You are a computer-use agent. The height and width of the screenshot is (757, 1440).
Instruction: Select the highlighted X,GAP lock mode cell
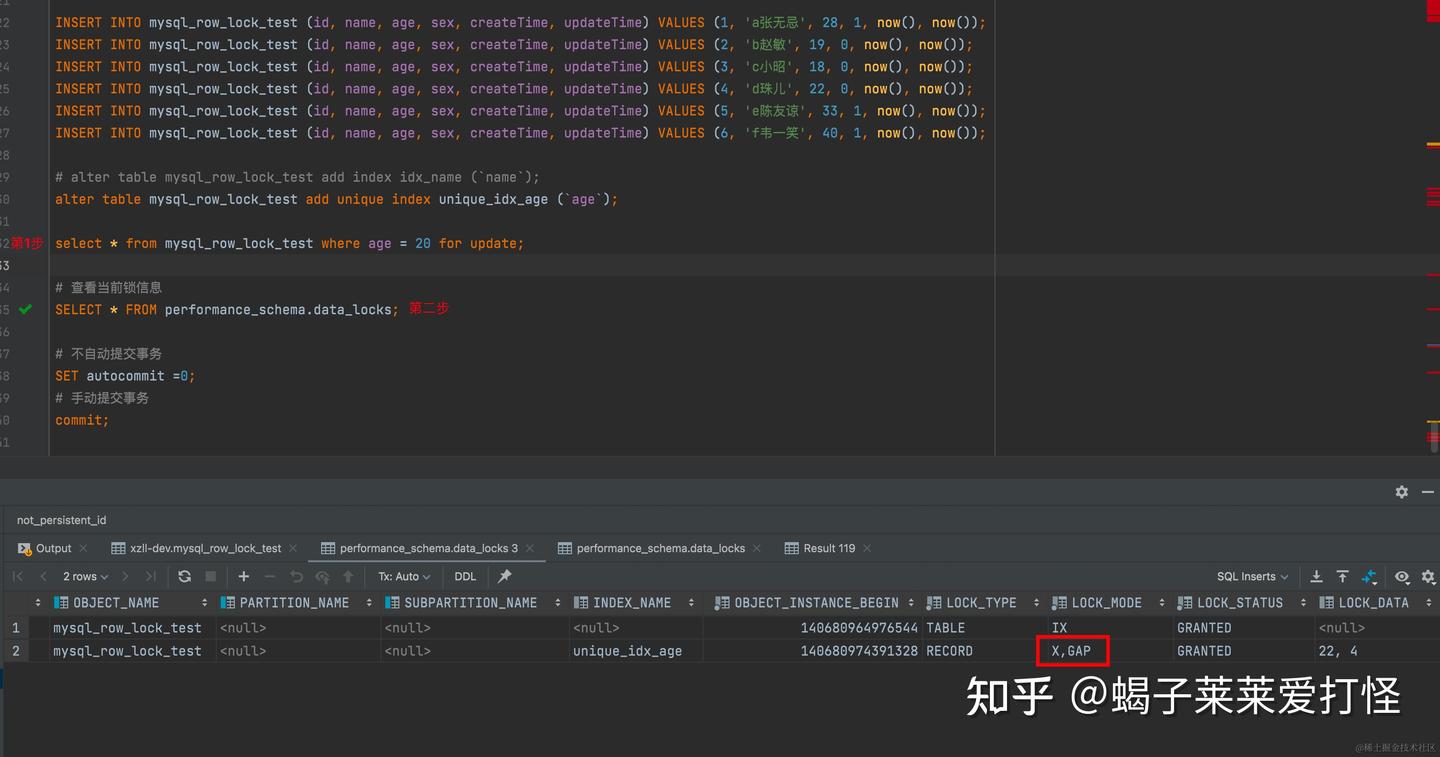(x=1072, y=650)
